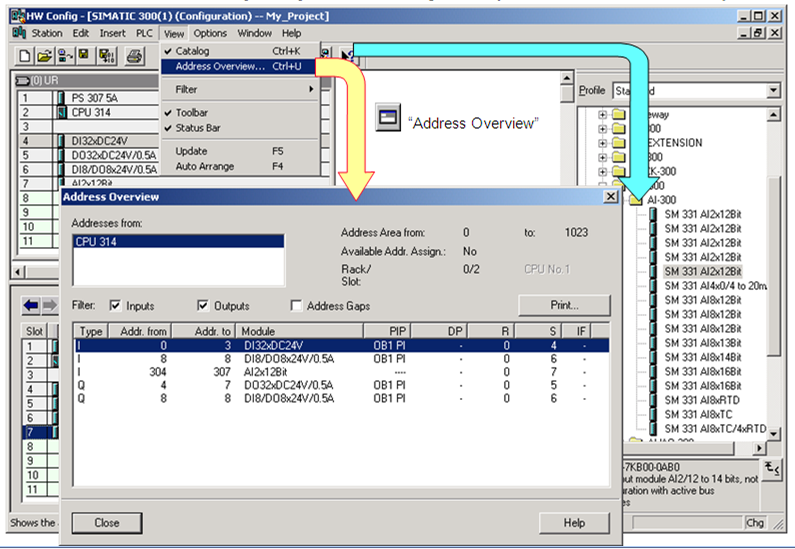Click the Open station online toolbar icon

point(65,56)
